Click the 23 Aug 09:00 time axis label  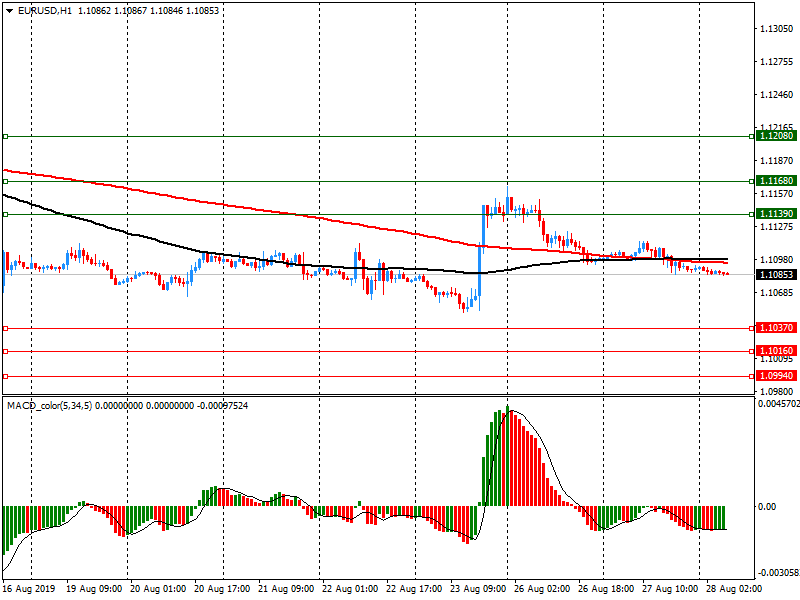pos(478,589)
